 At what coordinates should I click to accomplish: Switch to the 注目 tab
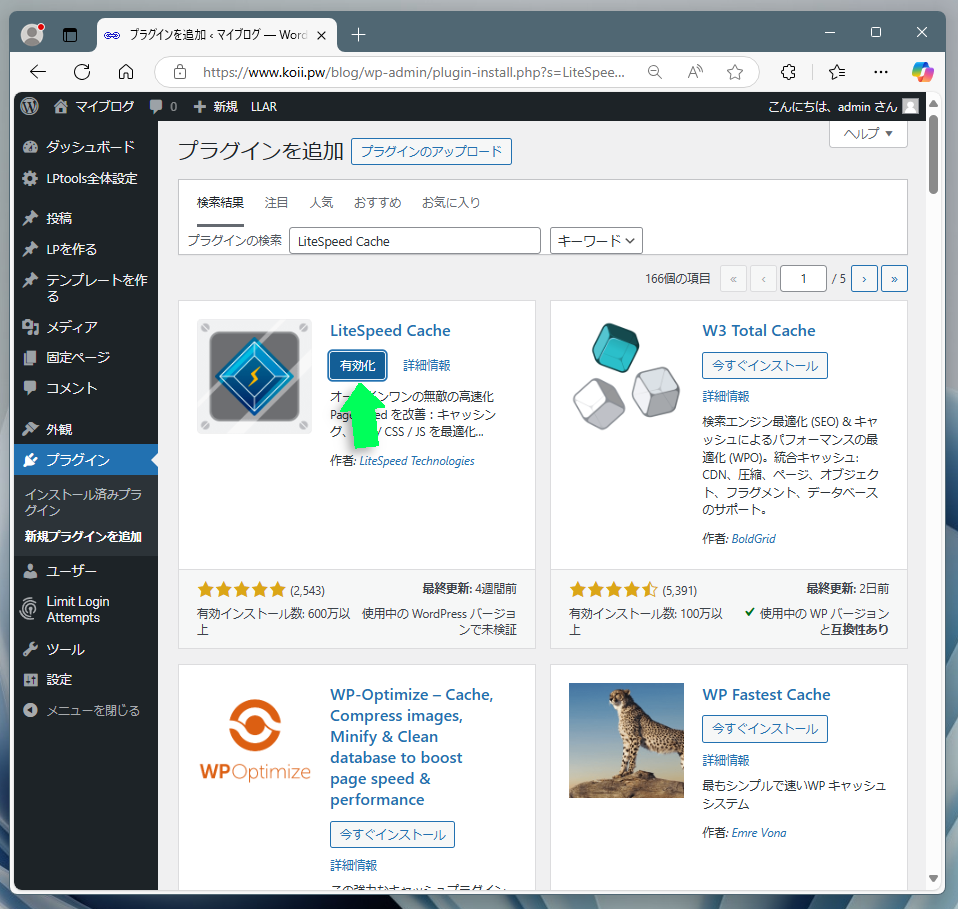276,203
